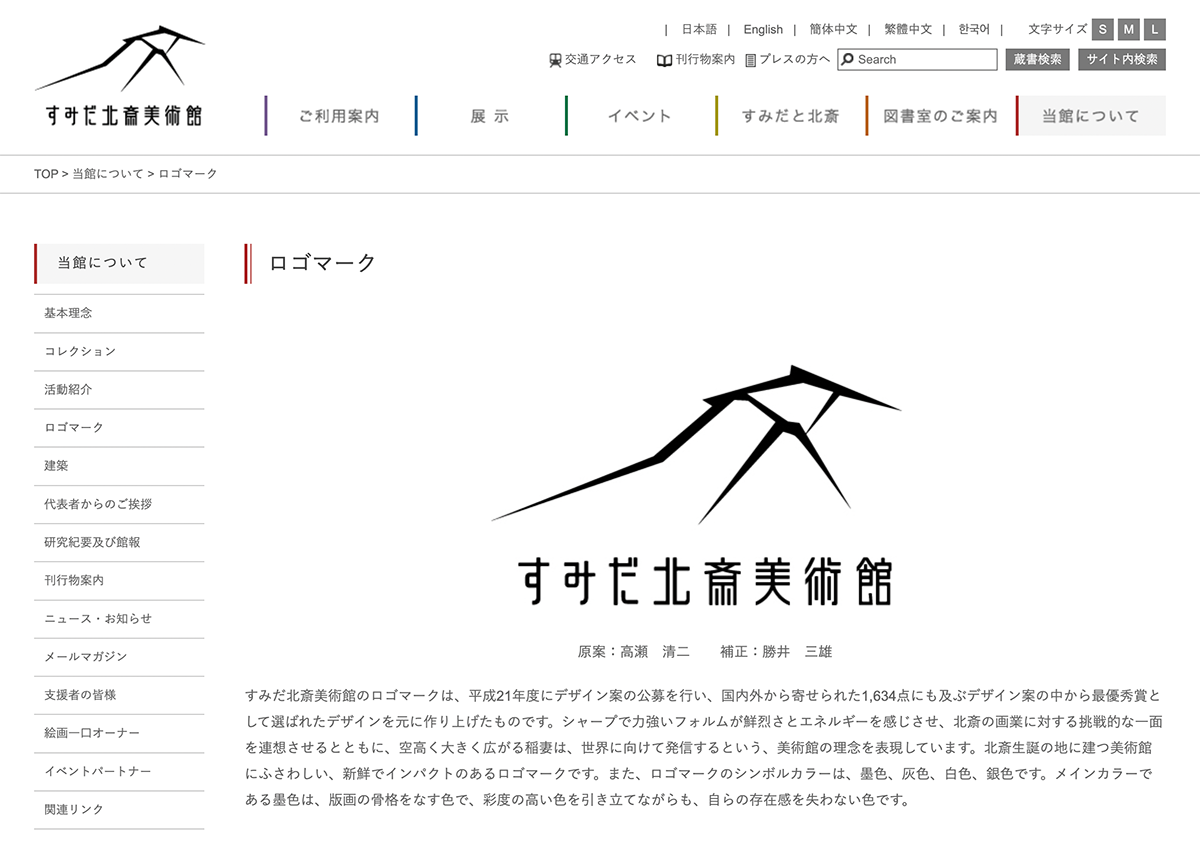Click the train icon beside 交通アクセス
Viewport: 1200px width, 845px height.
(555, 60)
